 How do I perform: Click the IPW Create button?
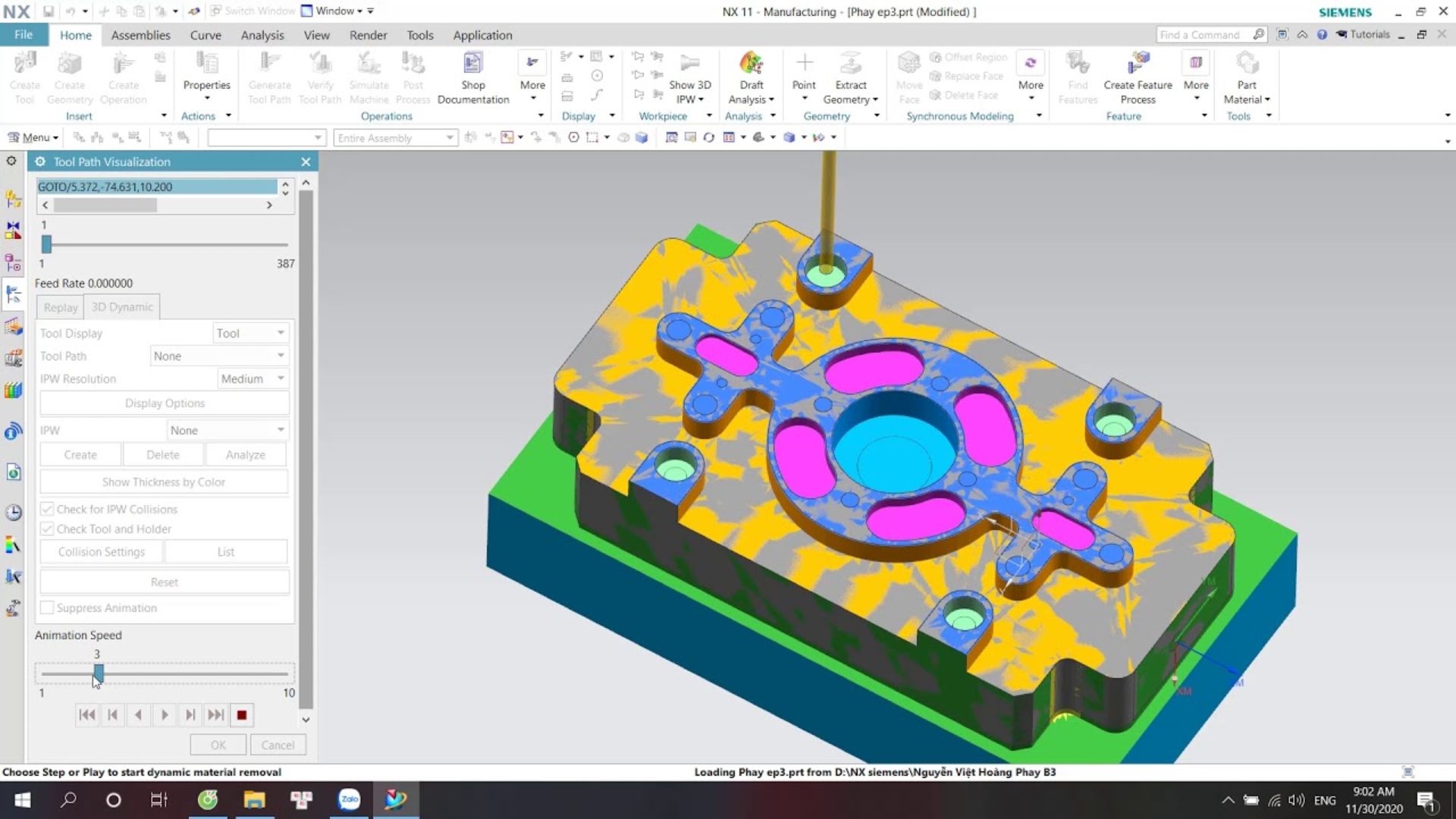pos(80,454)
